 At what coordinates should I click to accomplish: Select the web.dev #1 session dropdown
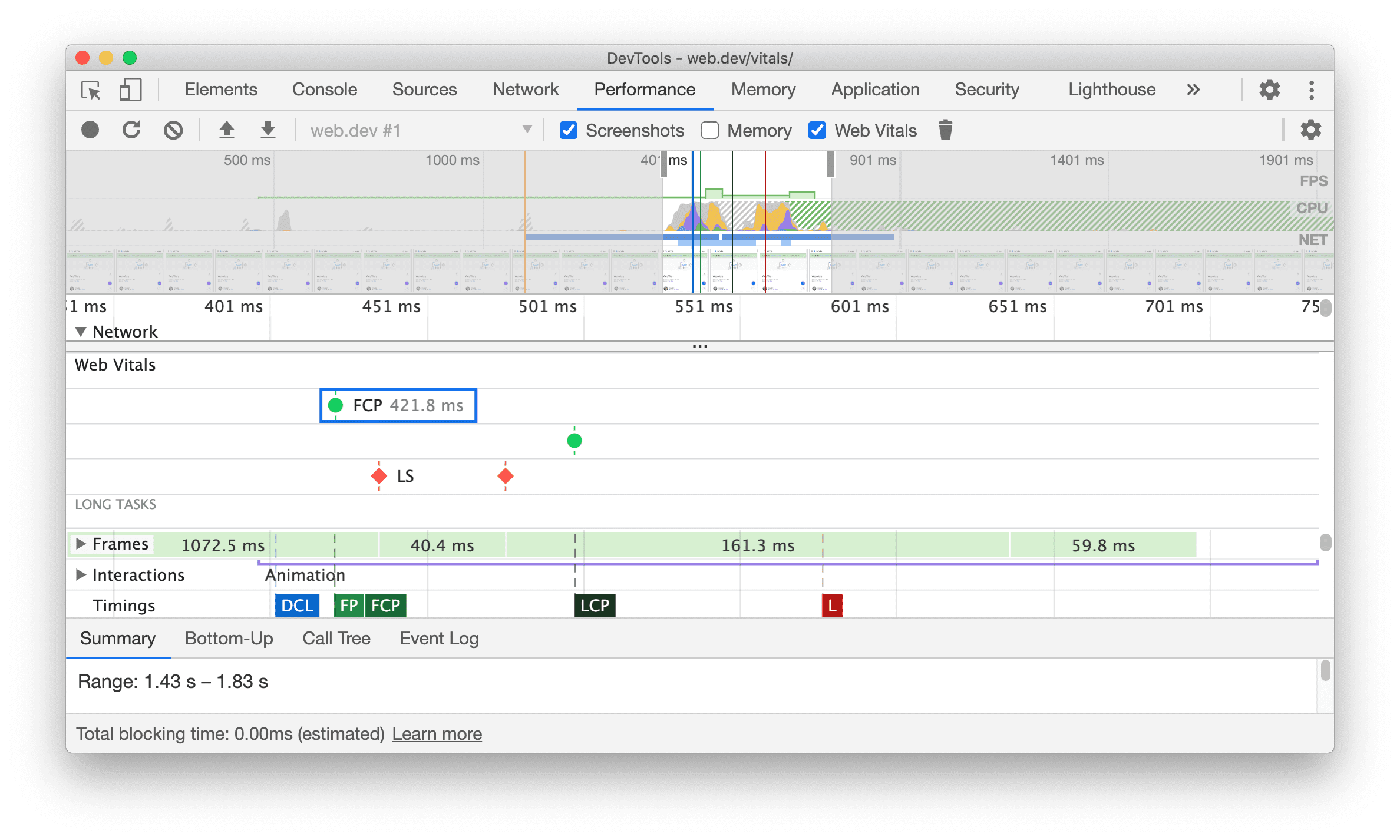click(x=415, y=130)
